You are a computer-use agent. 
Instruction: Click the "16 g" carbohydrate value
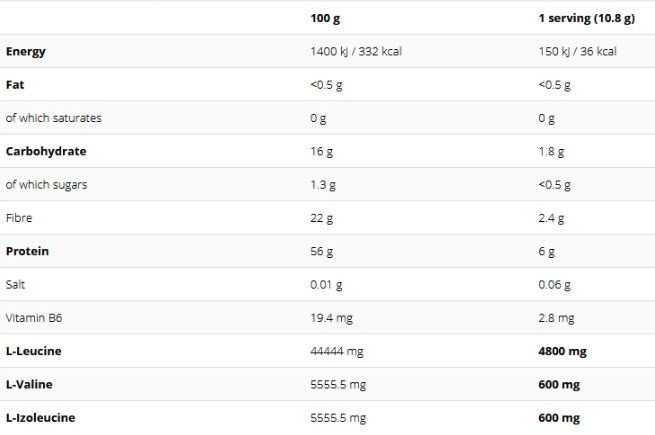pyautogui.click(x=321, y=151)
